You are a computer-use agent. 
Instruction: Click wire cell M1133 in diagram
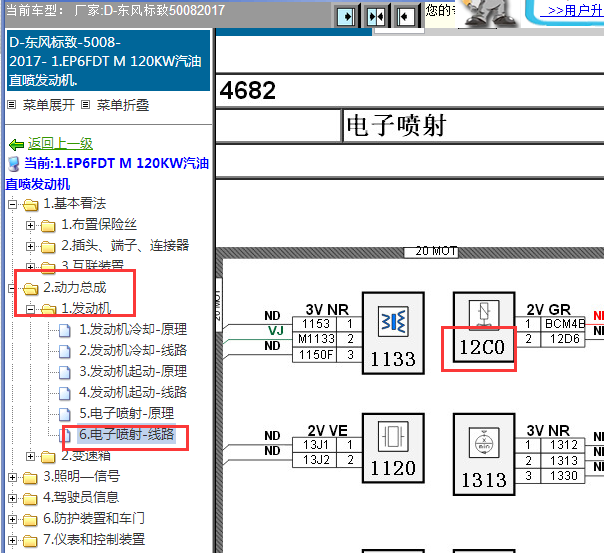point(316,339)
